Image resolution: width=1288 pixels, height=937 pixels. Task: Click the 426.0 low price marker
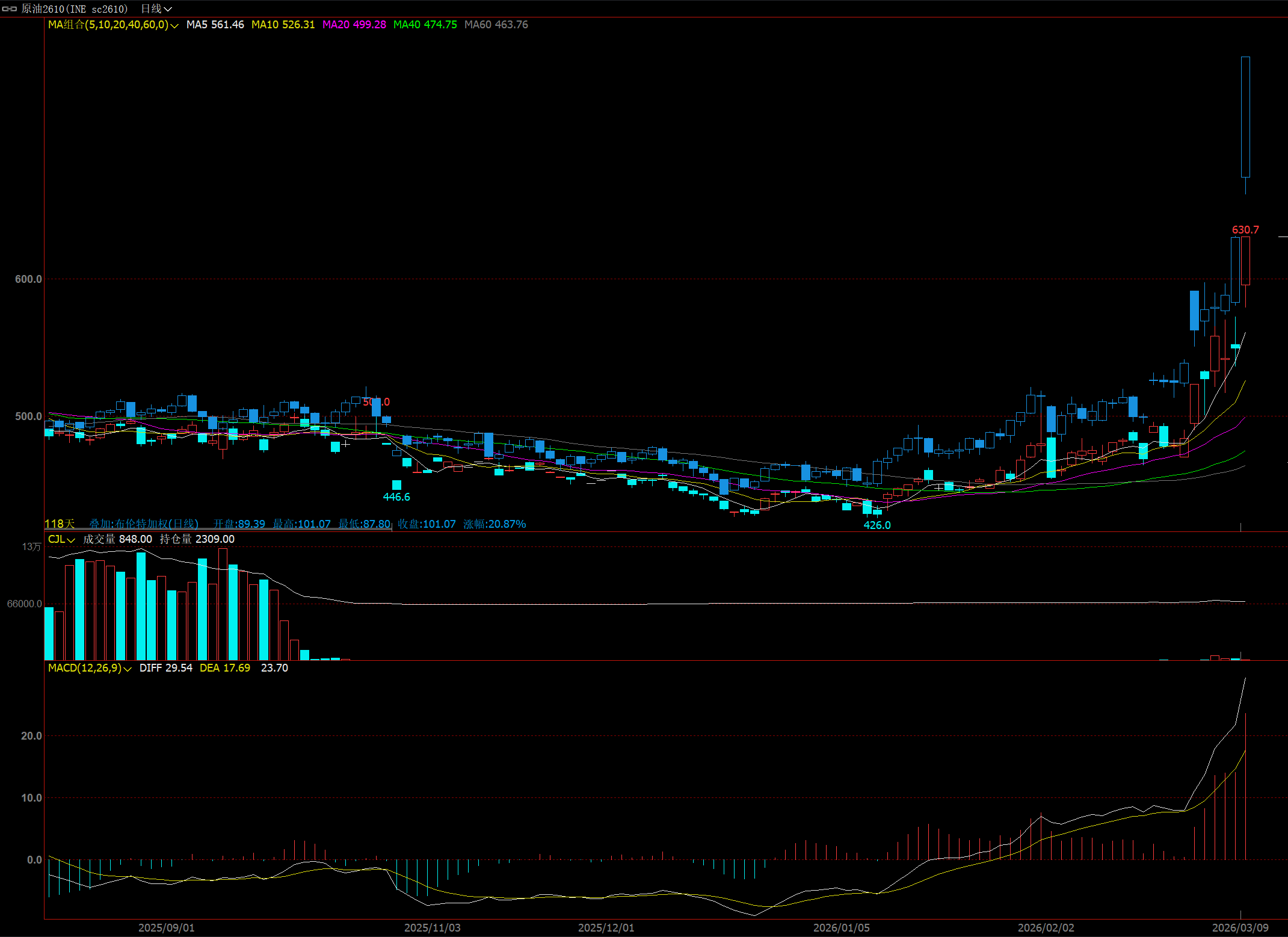point(877,525)
